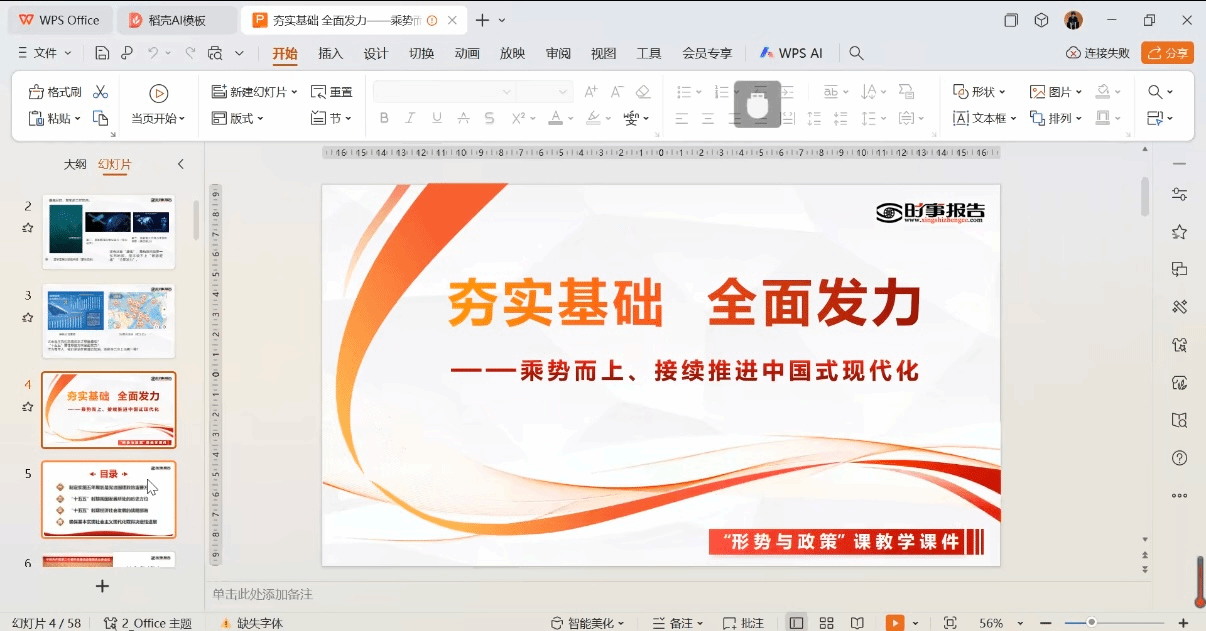Open the Insert (插入) ribbon tab
The image size is (1206, 631).
[330, 53]
